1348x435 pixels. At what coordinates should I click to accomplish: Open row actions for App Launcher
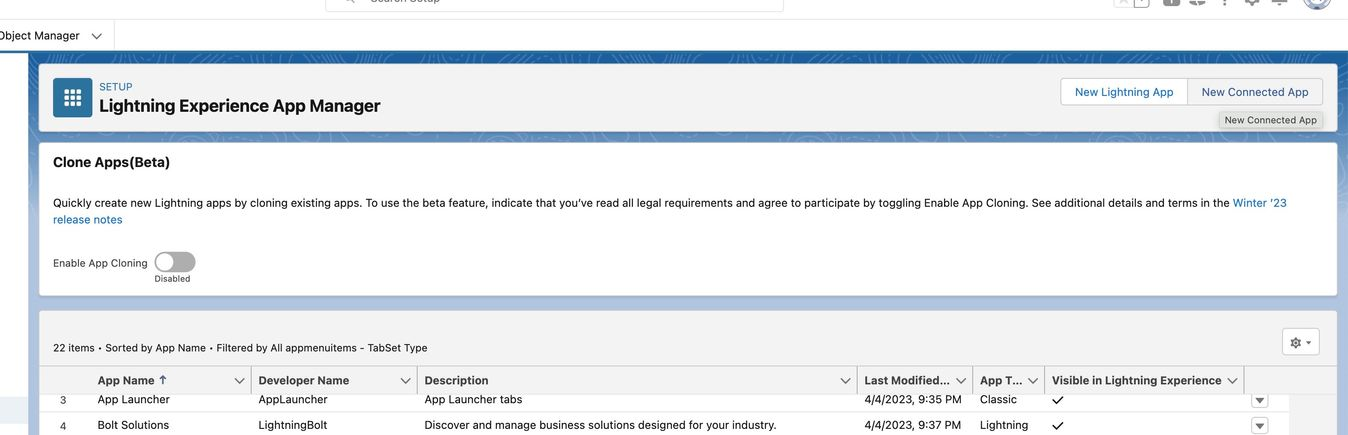click(1259, 400)
